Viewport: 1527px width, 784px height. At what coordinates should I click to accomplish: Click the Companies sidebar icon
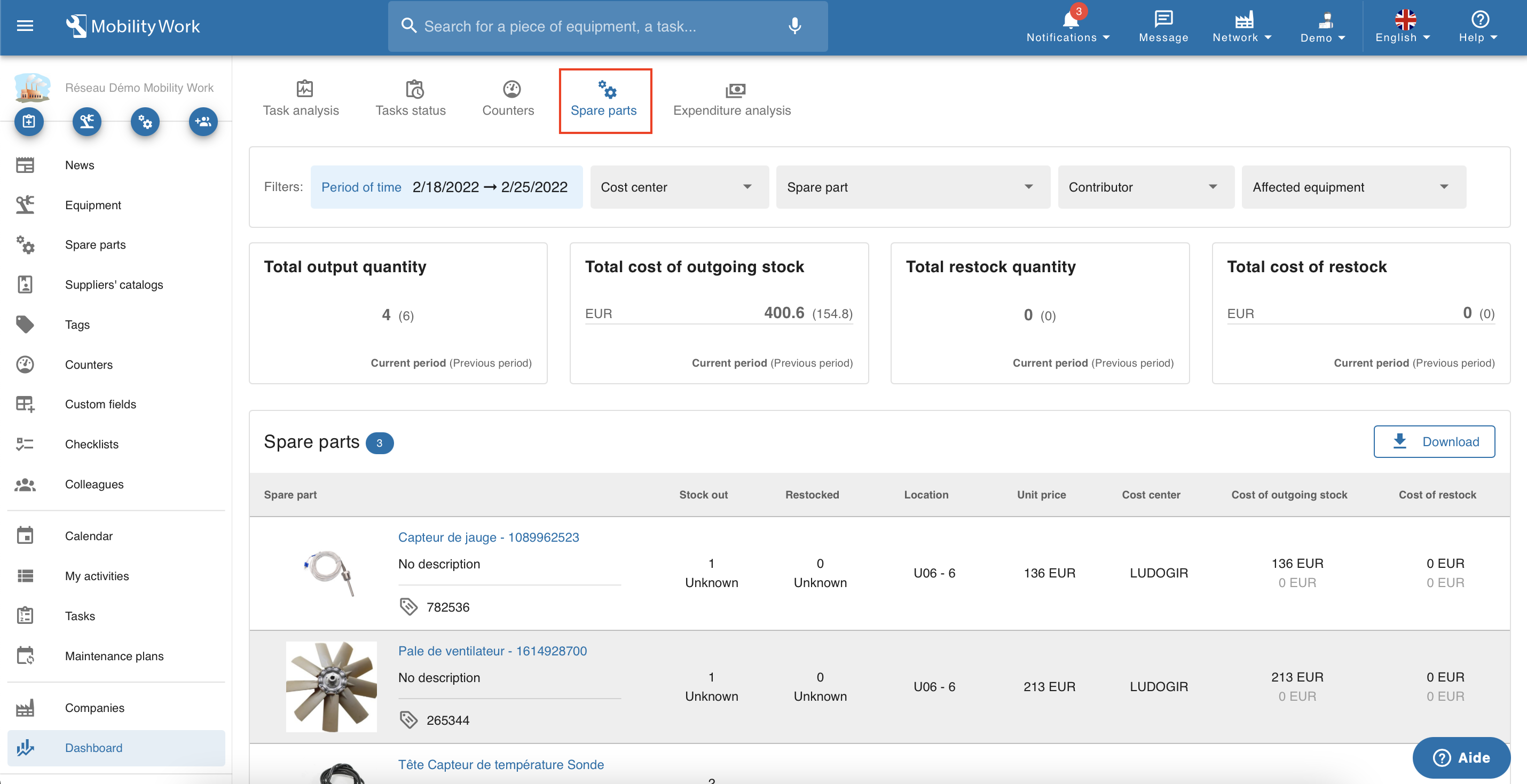click(25, 708)
